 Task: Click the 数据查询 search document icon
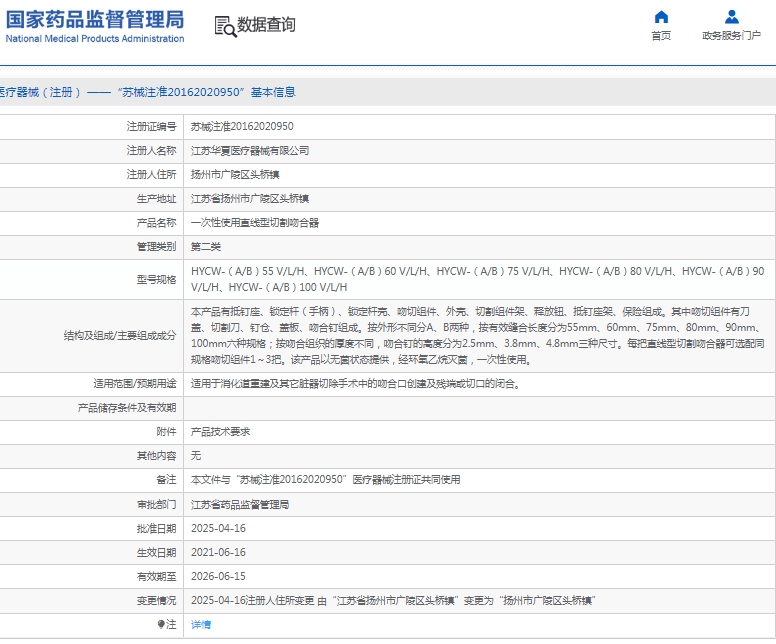pyautogui.click(x=225, y=26)
